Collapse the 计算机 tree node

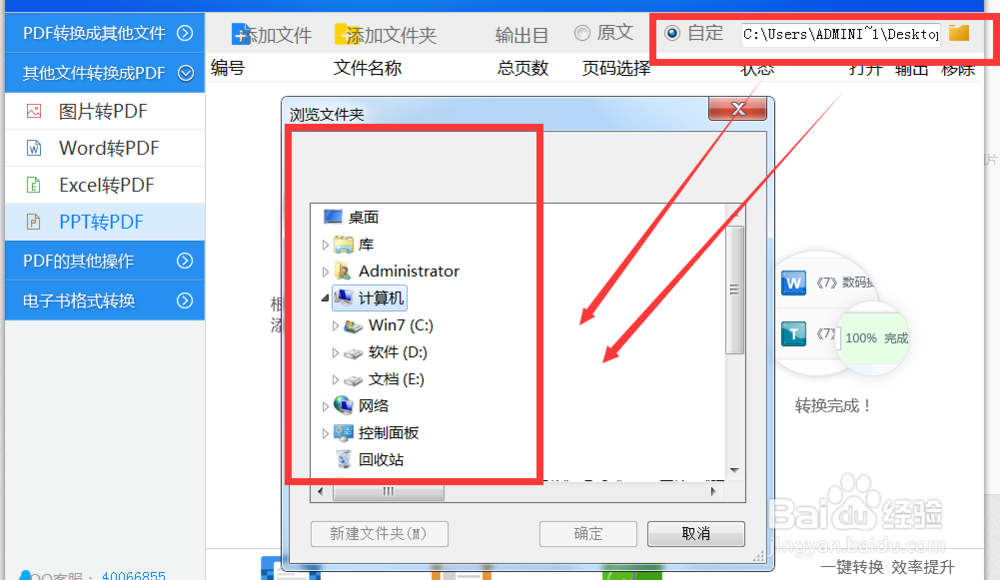coord(325,298)
